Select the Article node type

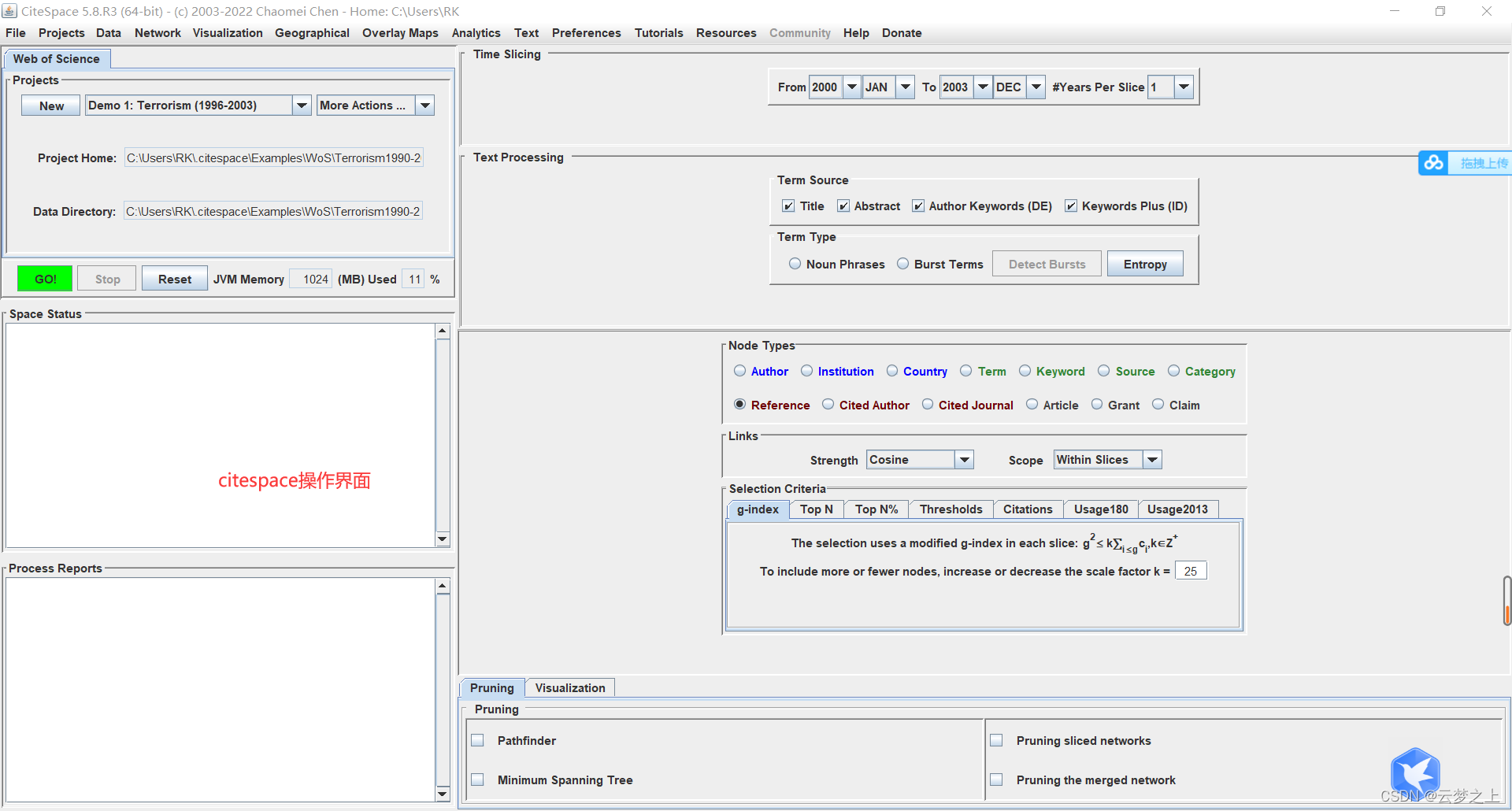coord(1032,405)
